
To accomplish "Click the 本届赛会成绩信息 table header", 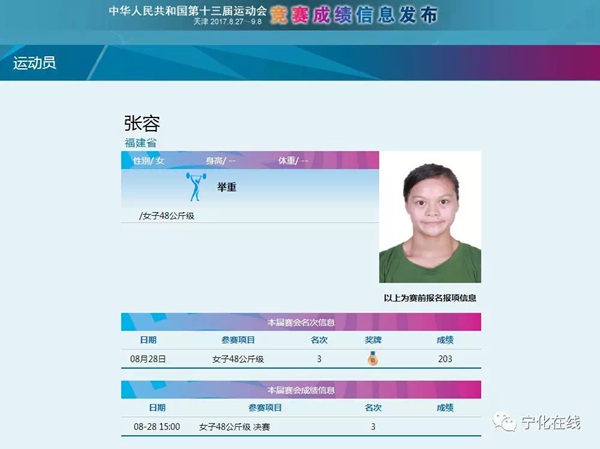I will tap(300, 389).
